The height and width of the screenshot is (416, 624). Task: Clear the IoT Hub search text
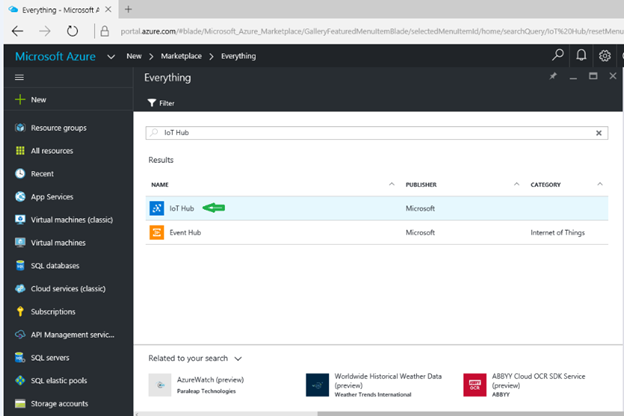tap(600, 132)
